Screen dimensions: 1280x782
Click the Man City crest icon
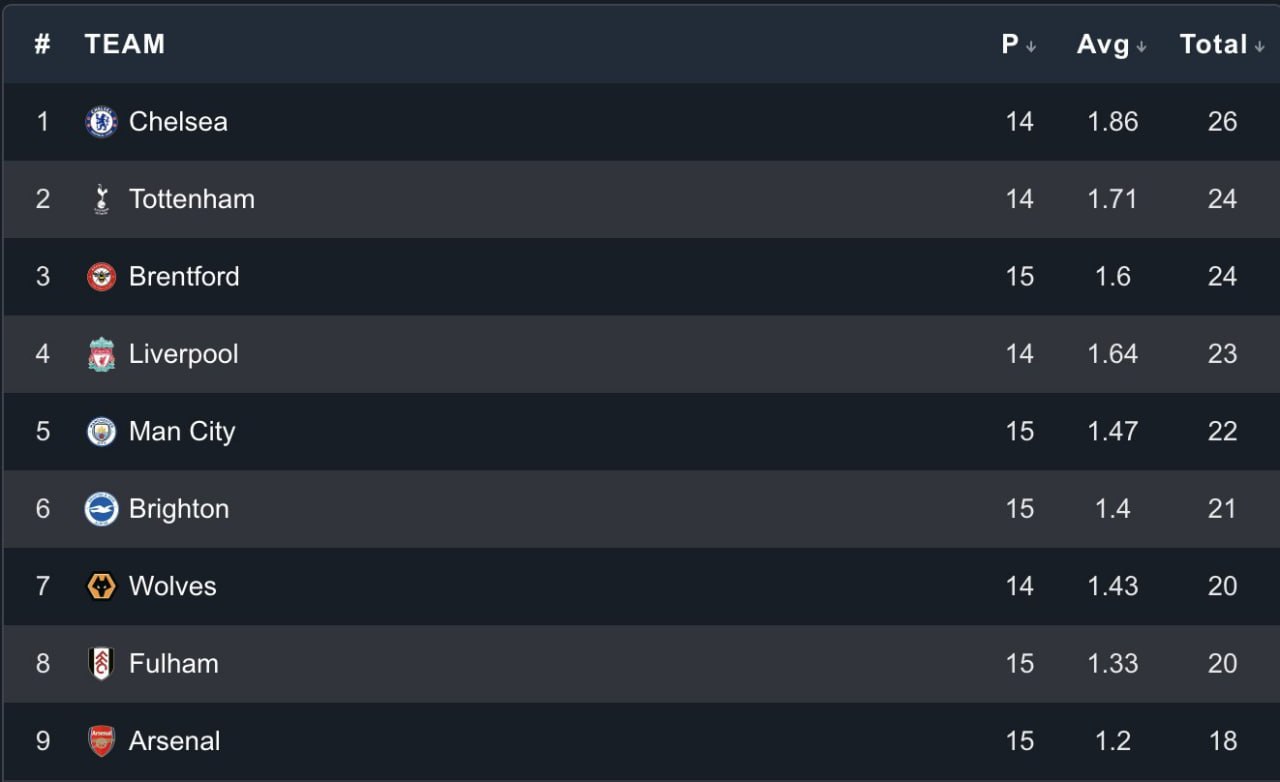101,432
